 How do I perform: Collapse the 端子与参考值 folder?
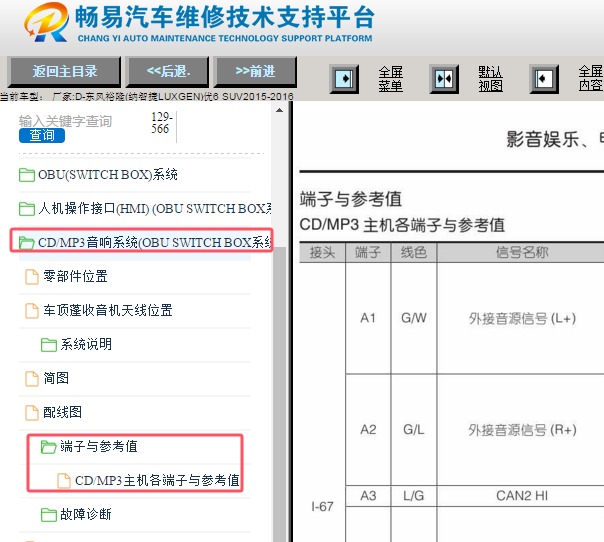tap(99, 446)
